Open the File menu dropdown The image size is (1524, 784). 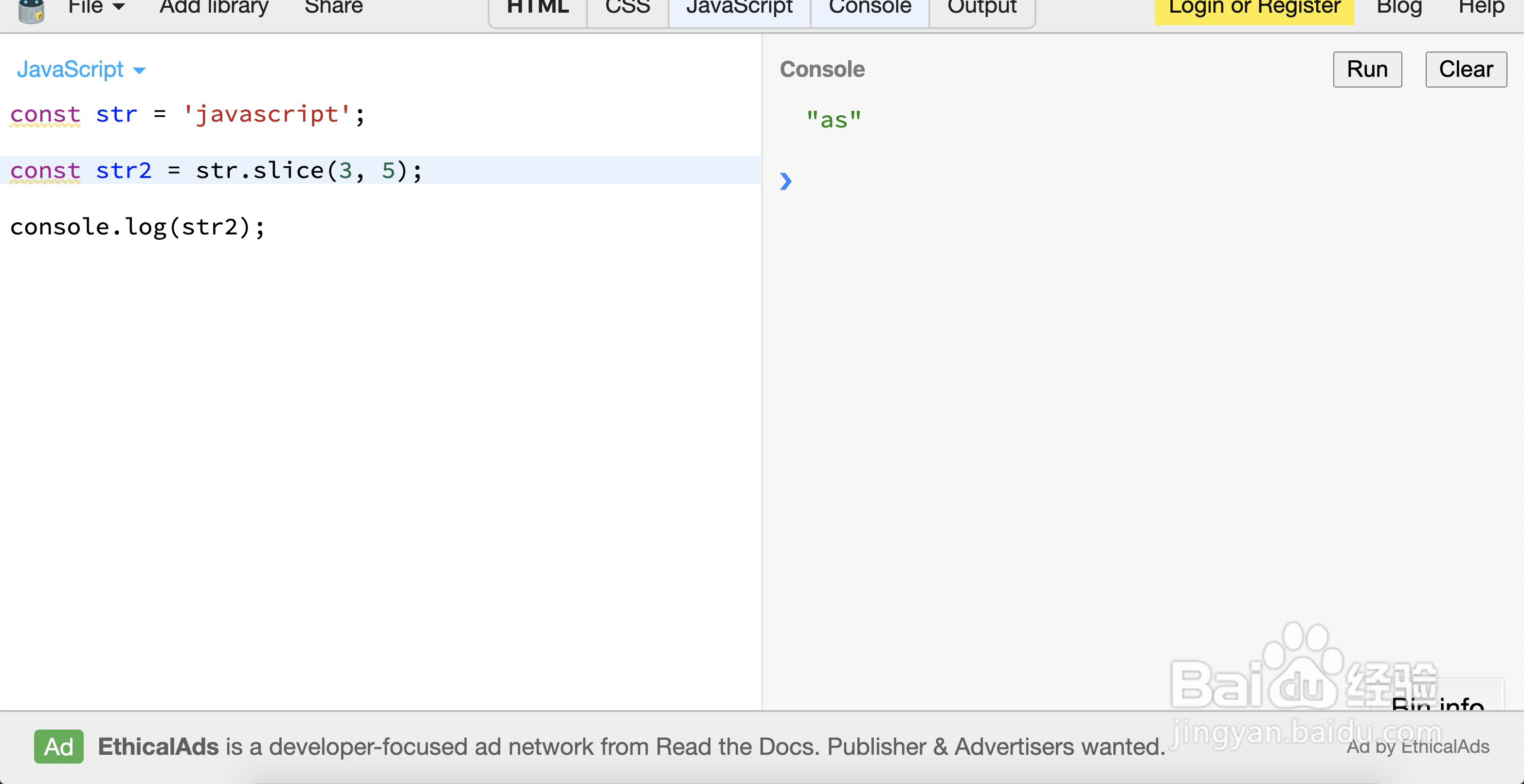click(x=96, y=8)
